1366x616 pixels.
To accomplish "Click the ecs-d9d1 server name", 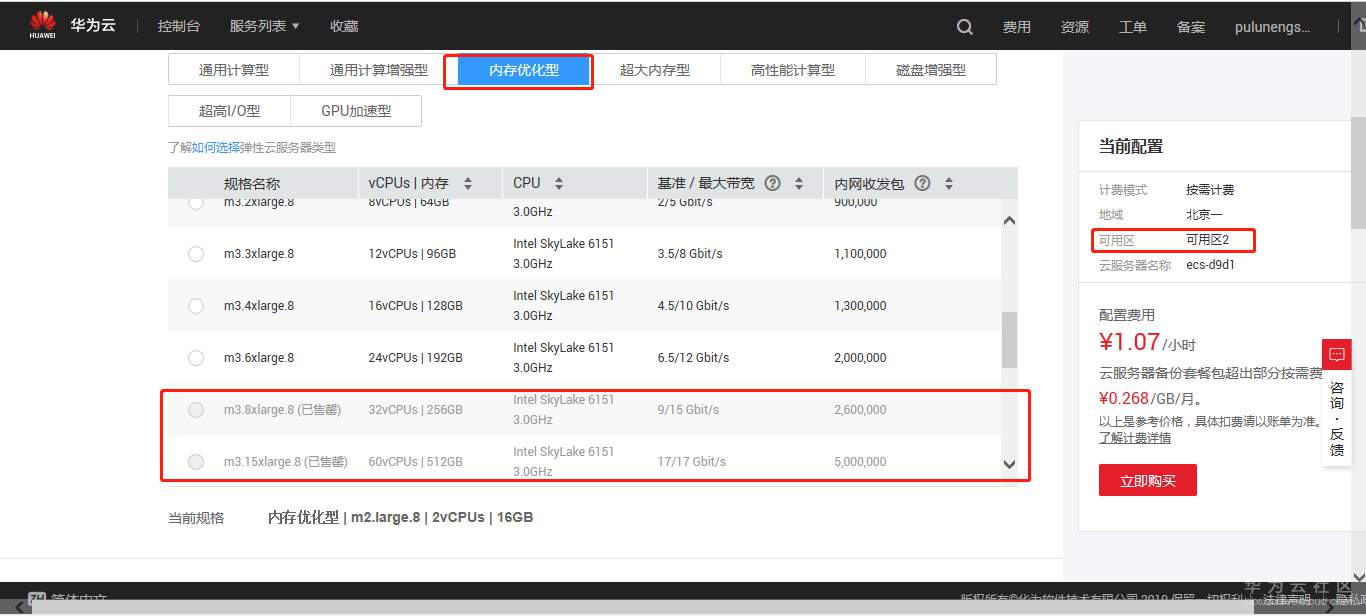I will pos(1211,265).
